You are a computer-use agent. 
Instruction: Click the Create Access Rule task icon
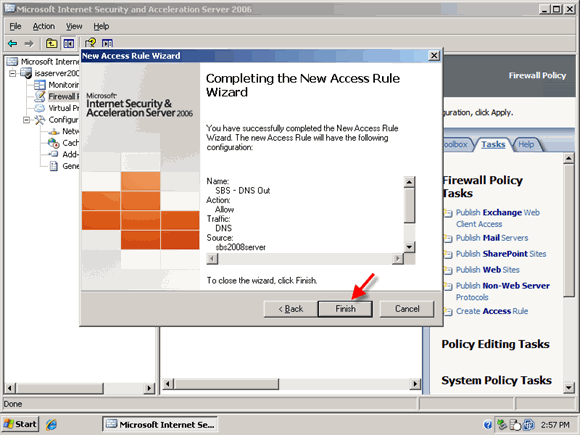pyautogui.click(x=448, y=311)
